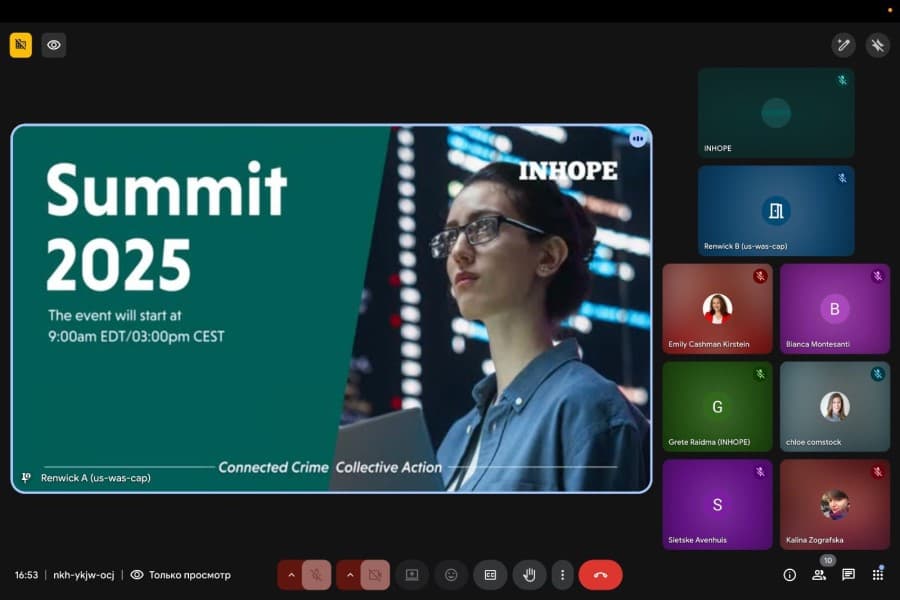Image resolution: width=900 pixels, height=600 pixels.
Task: Select the Renwick B (us-was-cap) tile
Action: (776, 211)
